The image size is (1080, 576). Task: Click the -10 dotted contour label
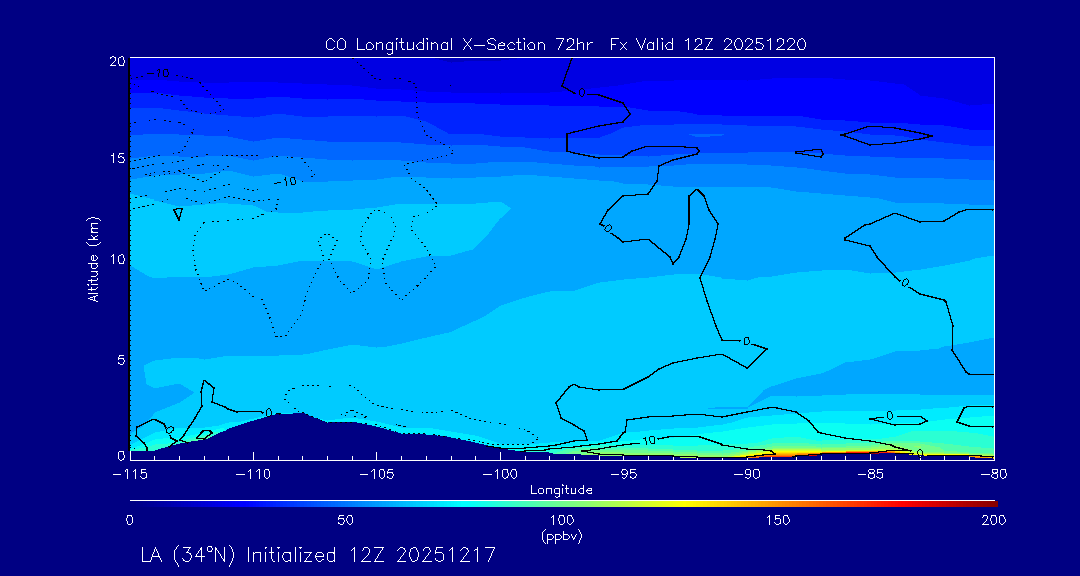coord(288,182)
